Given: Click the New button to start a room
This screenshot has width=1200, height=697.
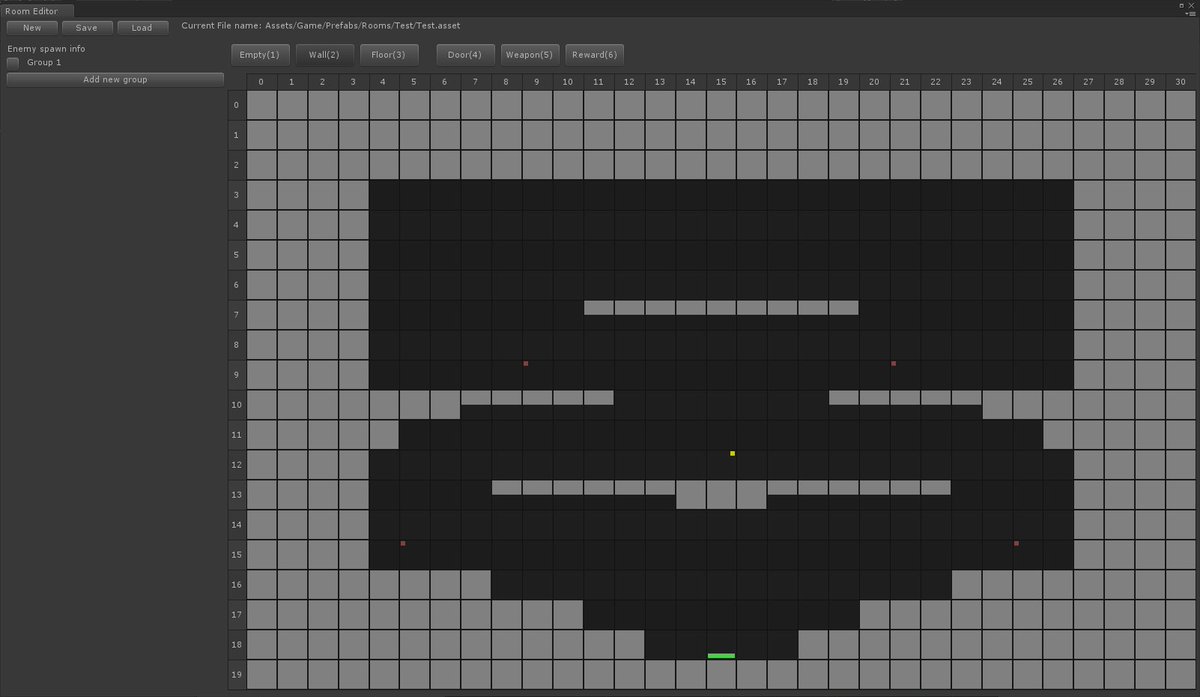Looking at the screenshot, I should click(x=31, y=27).
